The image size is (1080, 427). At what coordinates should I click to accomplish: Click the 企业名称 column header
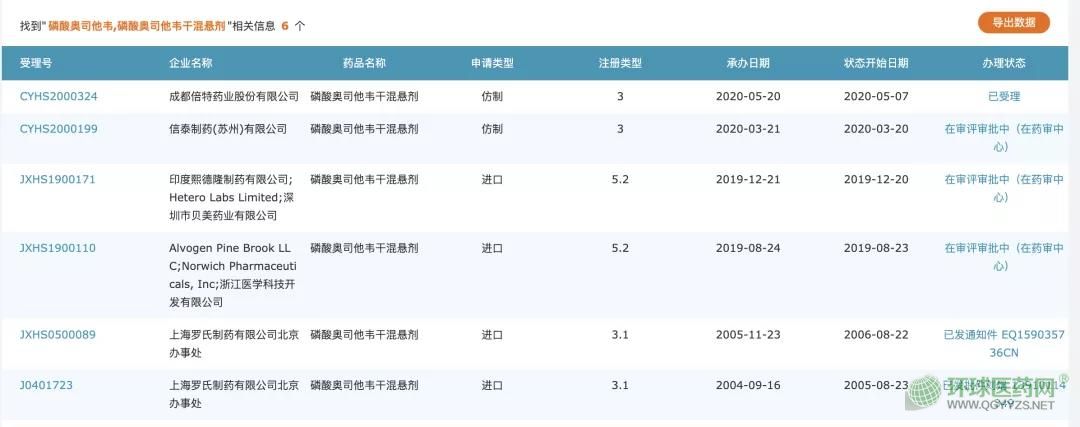[x=191, y=63]
